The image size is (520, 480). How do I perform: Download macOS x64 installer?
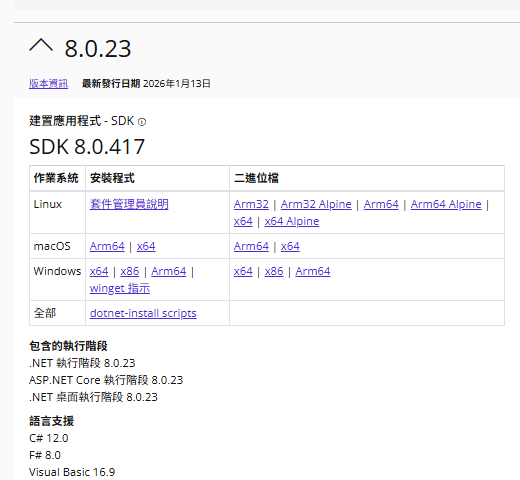click(x=146, y=246)
